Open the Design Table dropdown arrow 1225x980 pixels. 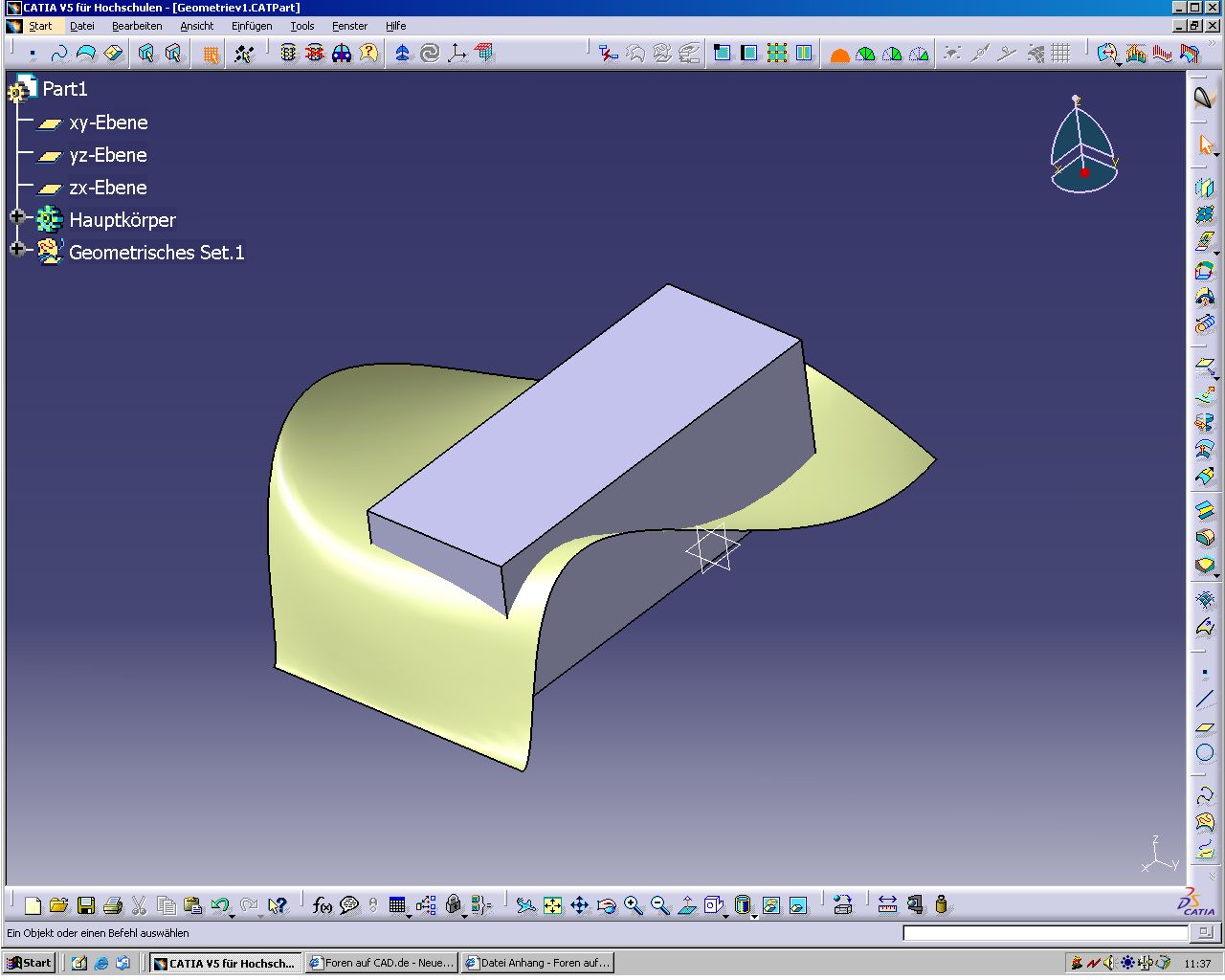pyautogui.click(x=410, y=915)
